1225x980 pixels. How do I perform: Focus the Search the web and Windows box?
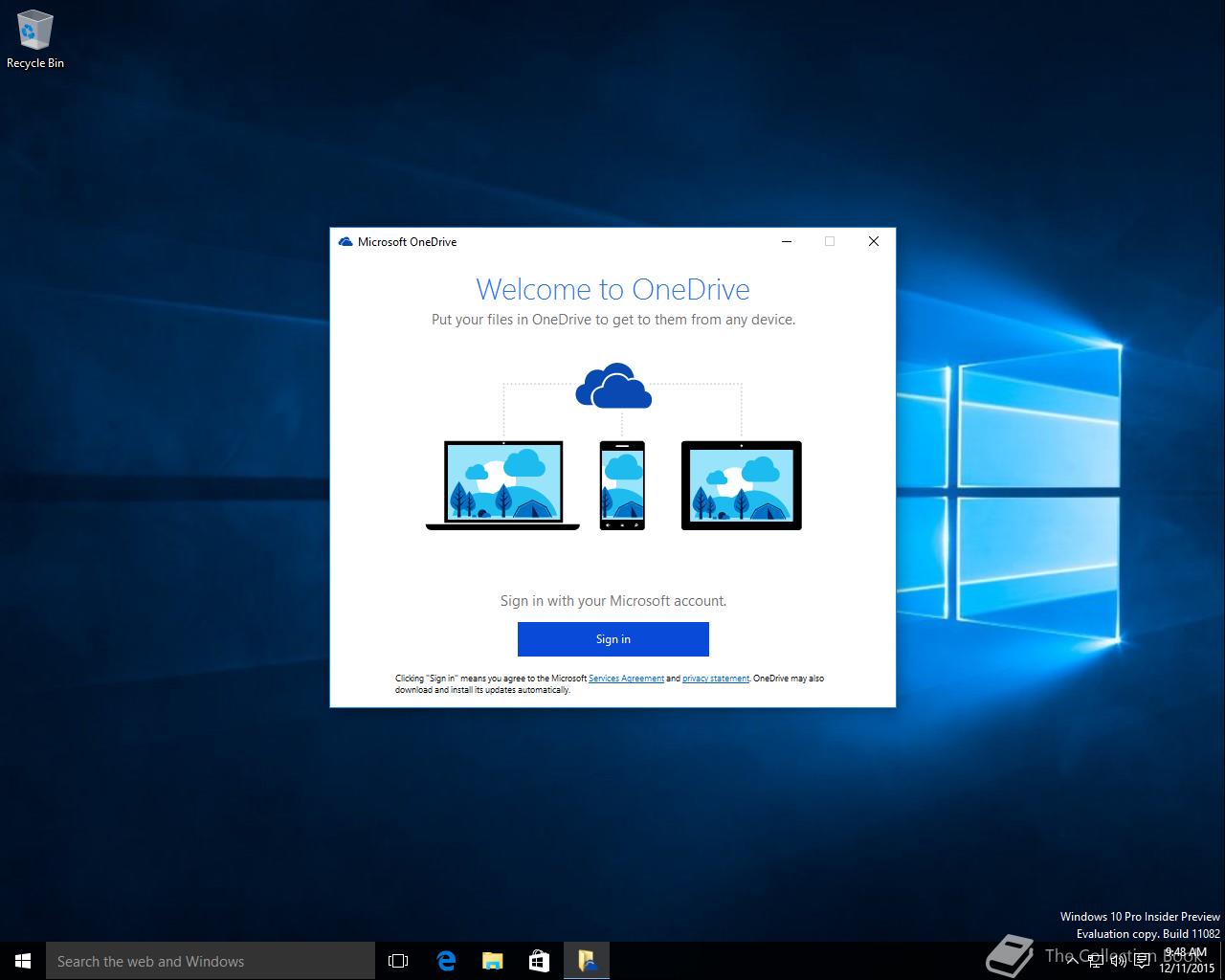tap(211, 961)
